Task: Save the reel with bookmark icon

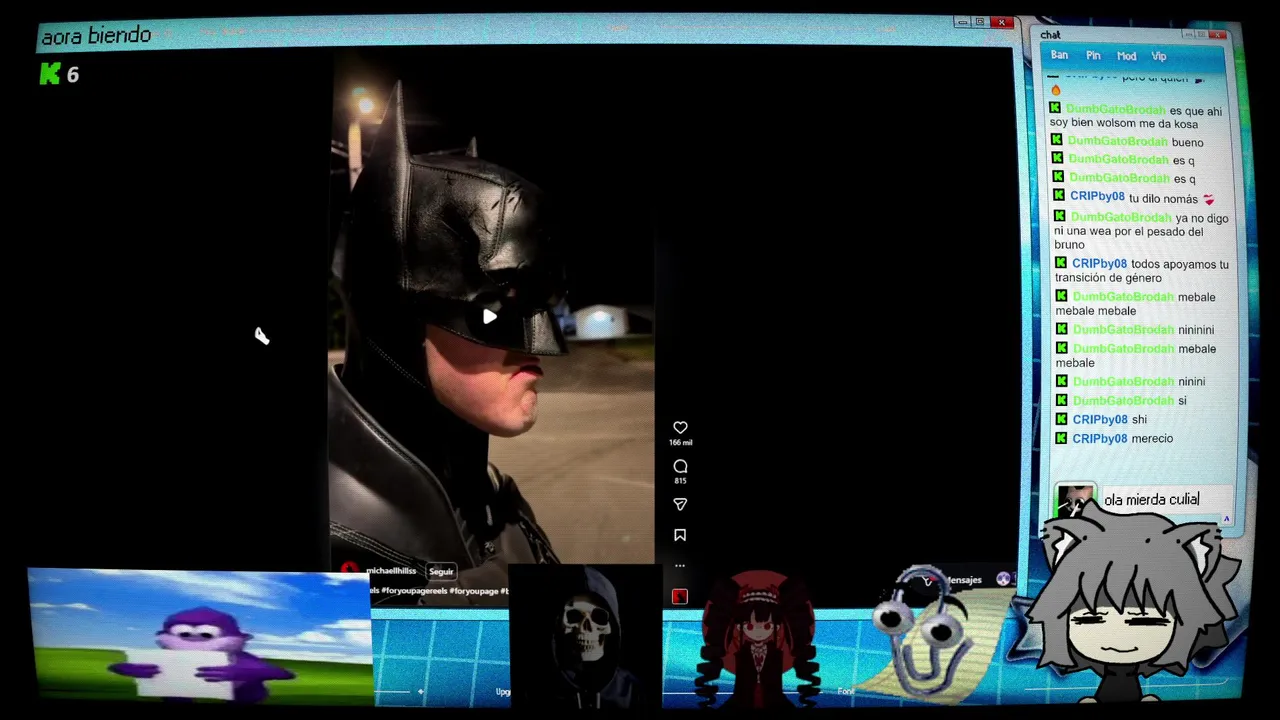Action: pyautogui.click(x=680, y=535)
